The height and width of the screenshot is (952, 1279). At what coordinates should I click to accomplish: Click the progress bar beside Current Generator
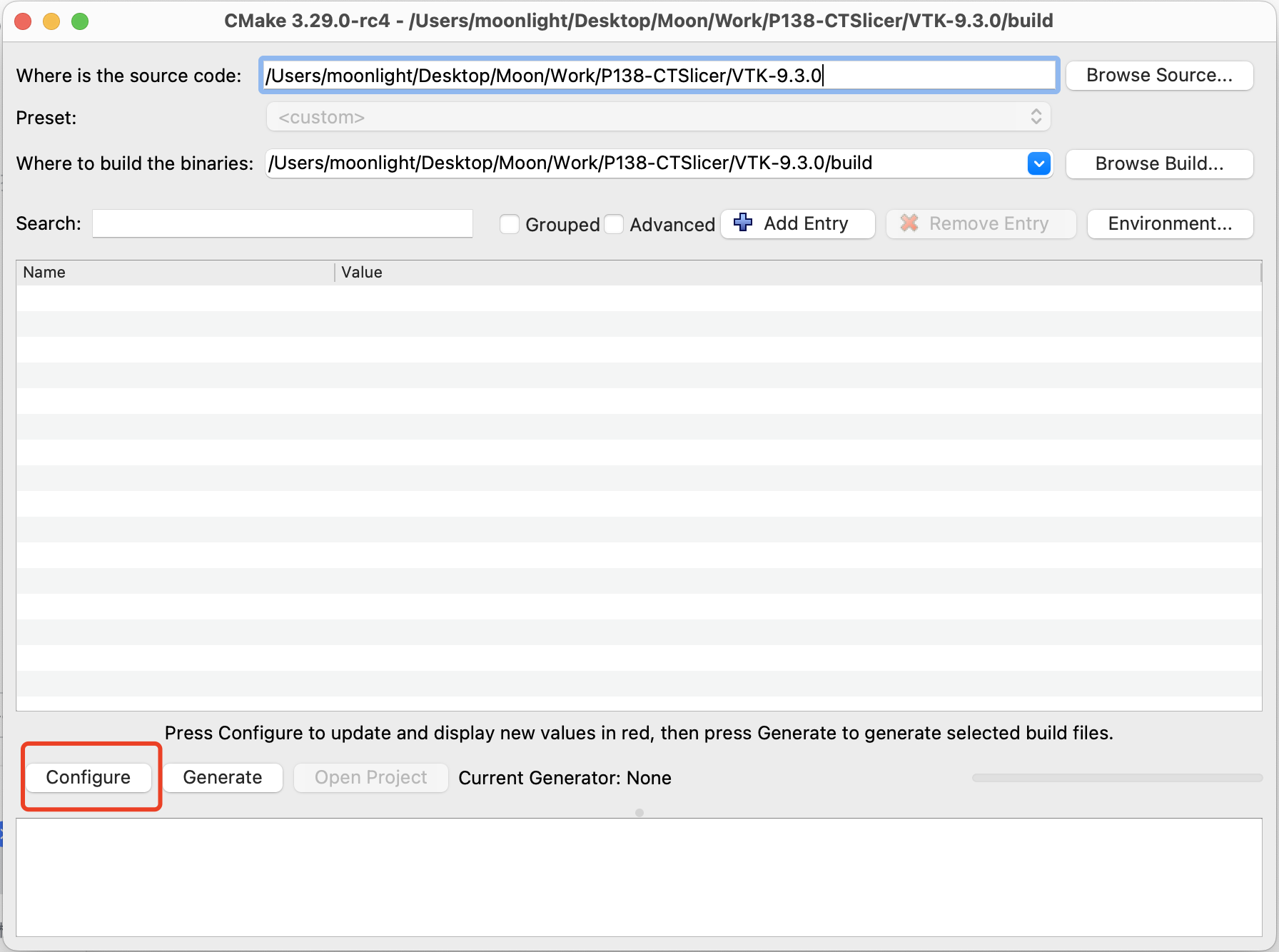[1117, 778]
